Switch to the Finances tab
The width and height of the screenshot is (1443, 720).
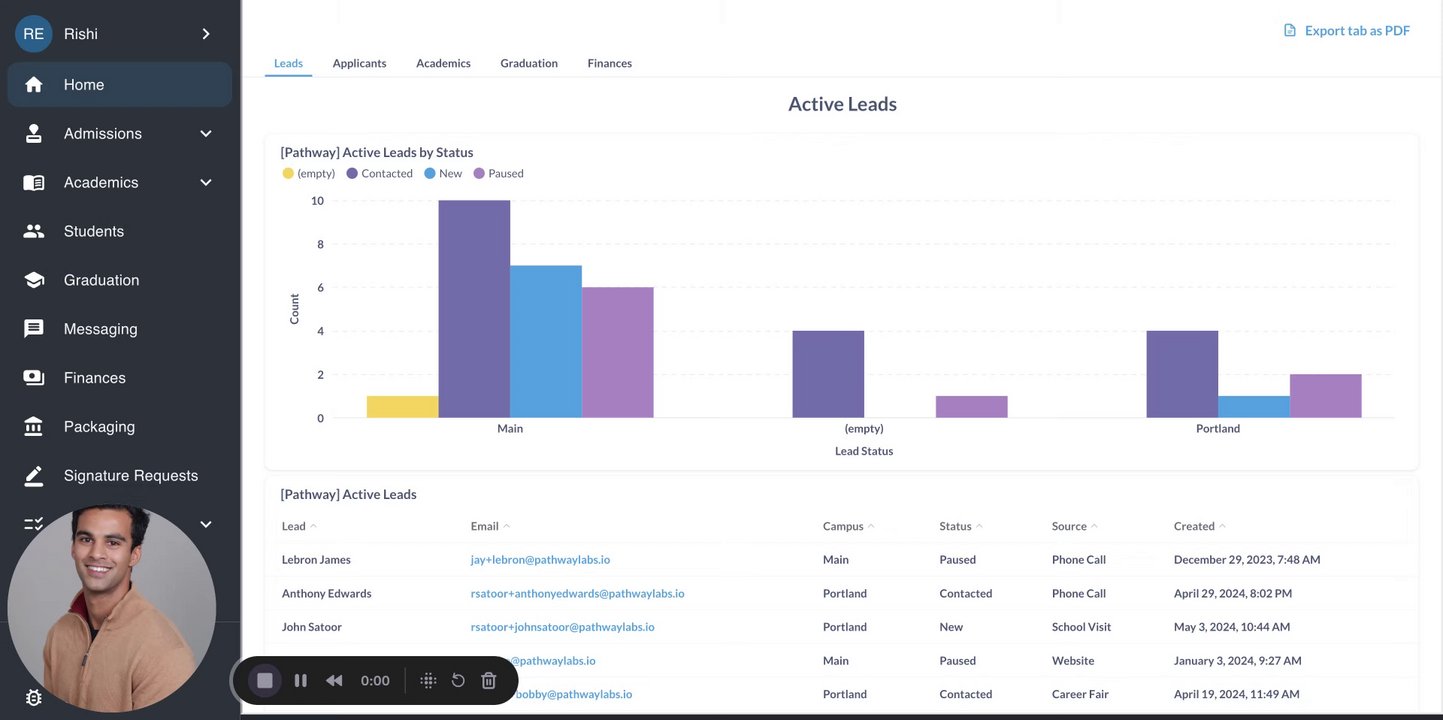pyautogui.click(x=609, y=63)
